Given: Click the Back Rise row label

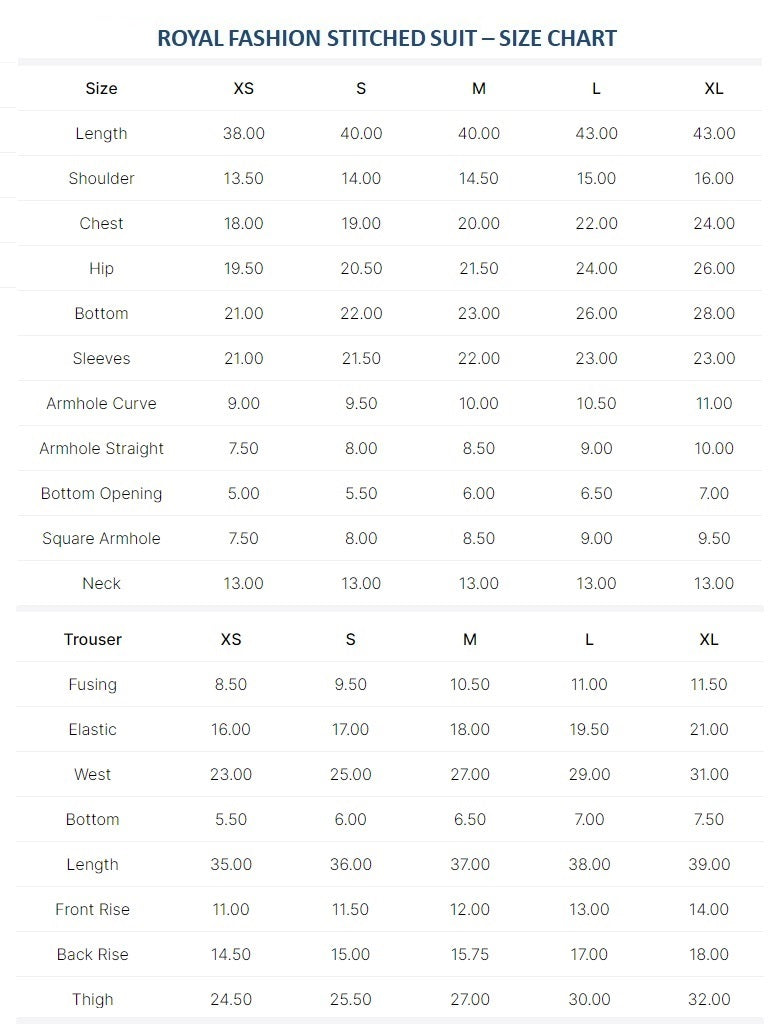Looking at the screenshot, I should [x=92, y=955].
